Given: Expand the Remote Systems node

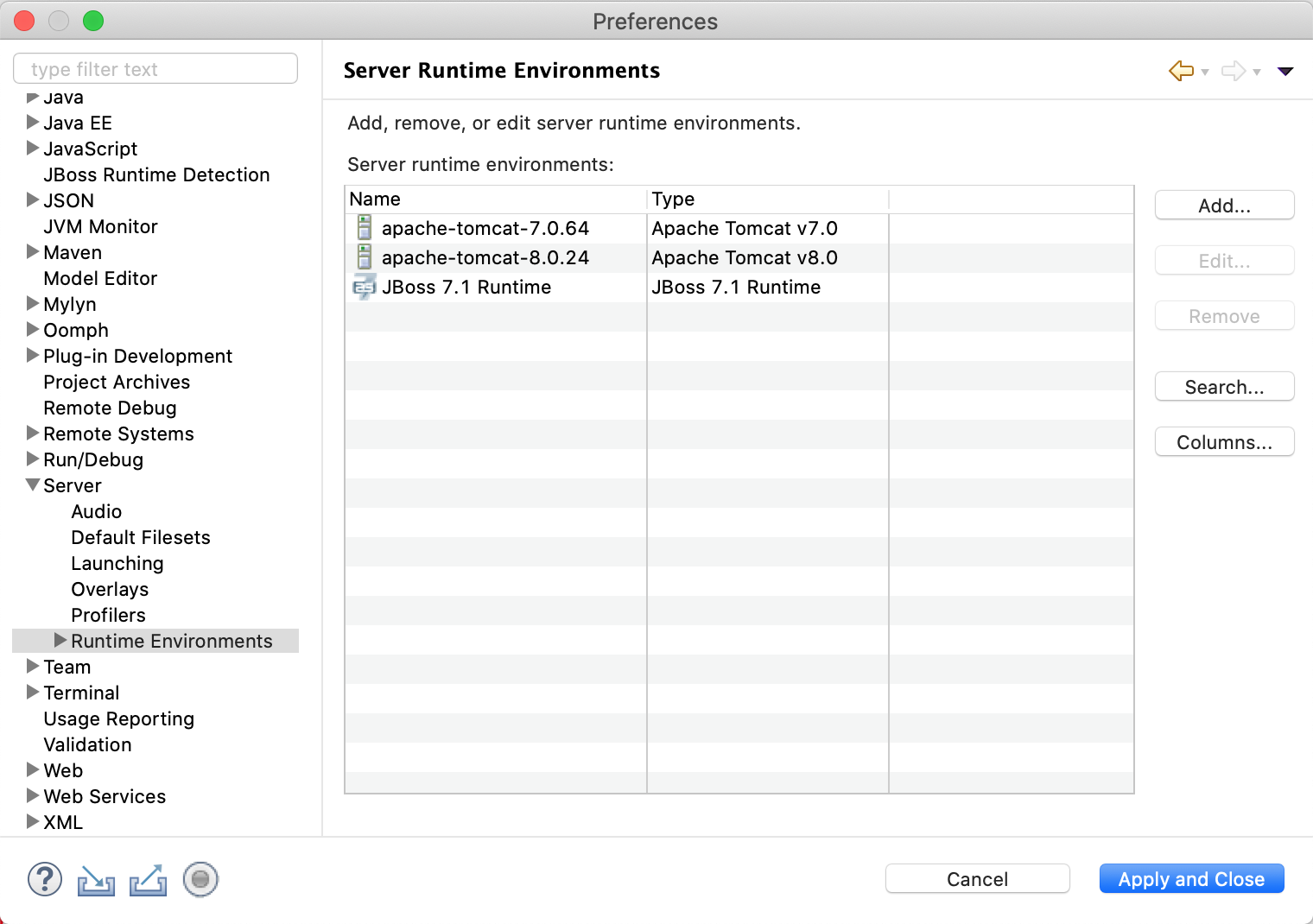Looking at the screenshot, I should click(x=33, y=433).
